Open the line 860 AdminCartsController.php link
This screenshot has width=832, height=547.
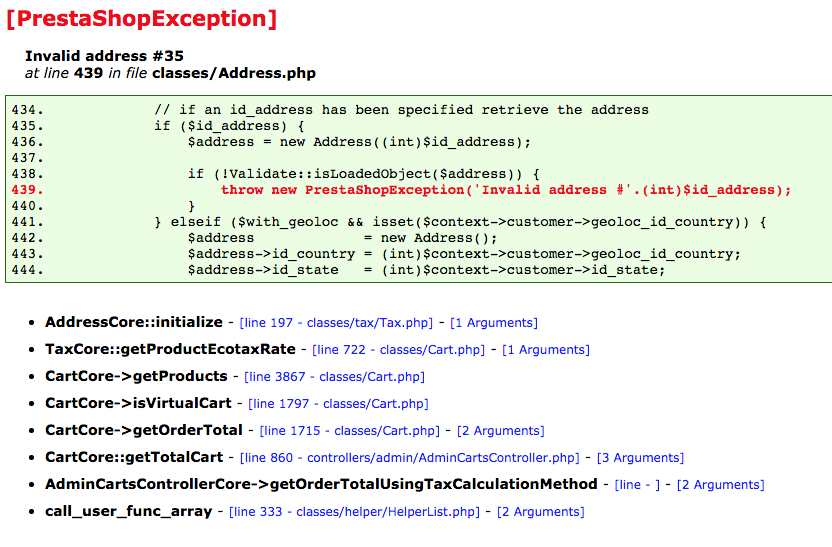pos(410,458)
